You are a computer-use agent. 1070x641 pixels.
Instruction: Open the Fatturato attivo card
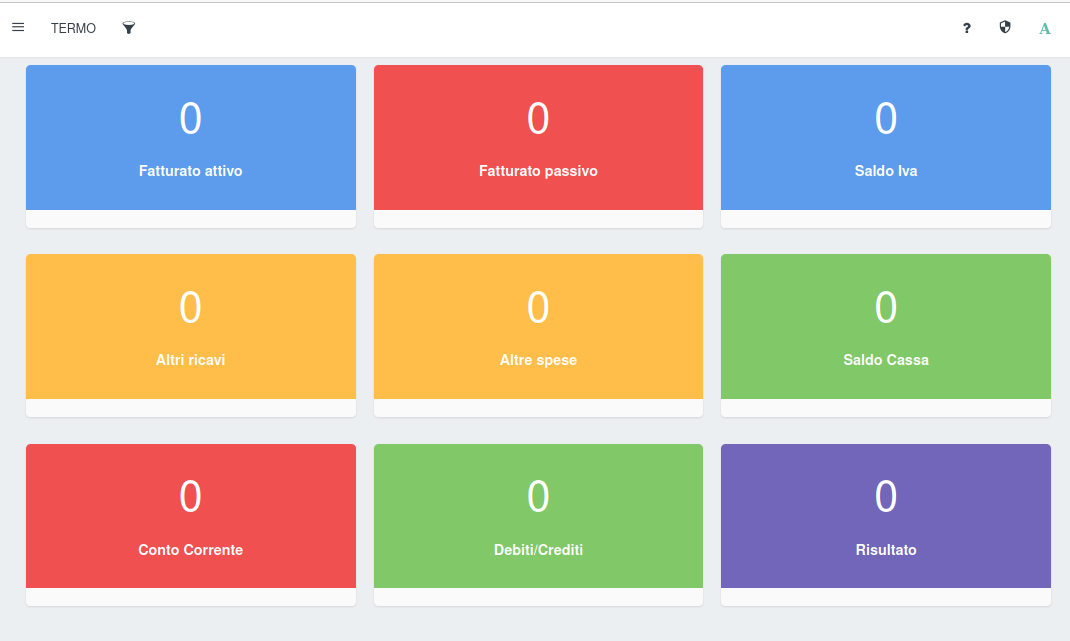(190, 138)
